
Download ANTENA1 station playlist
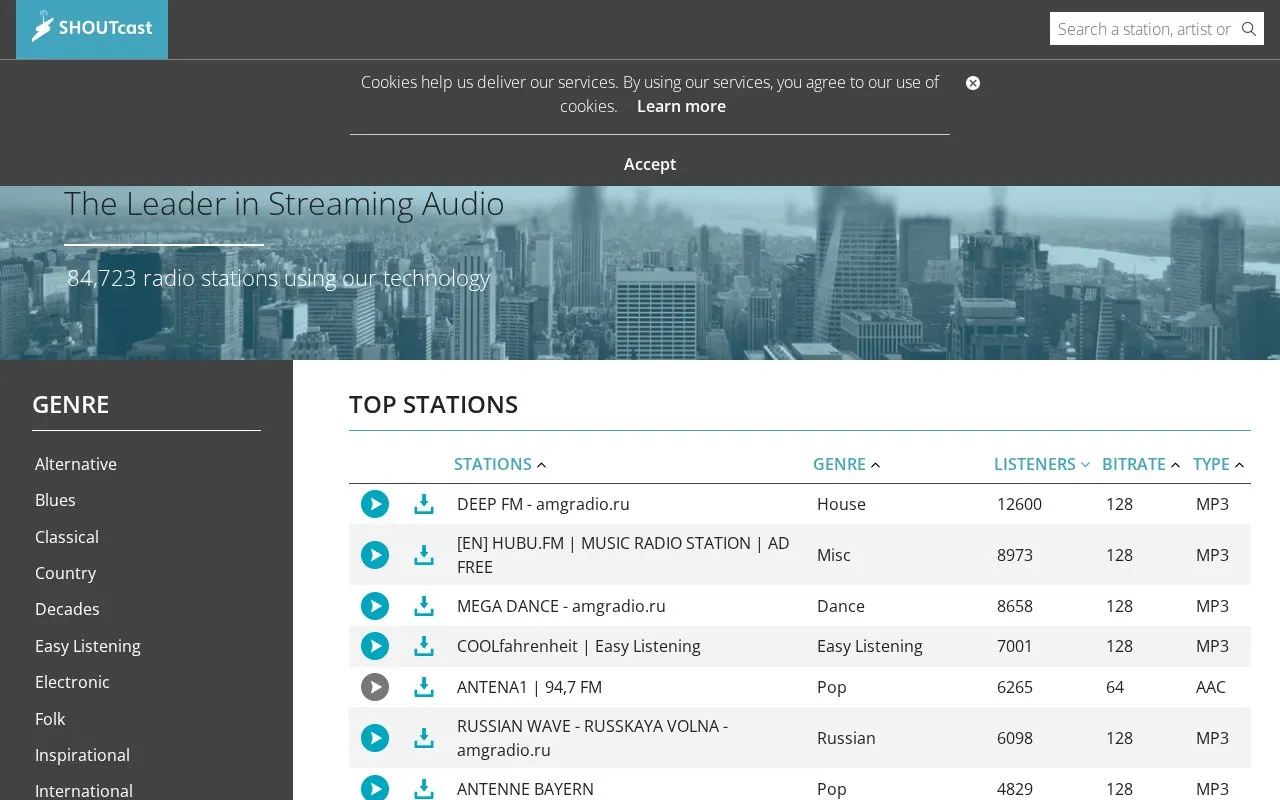(x=424, y=687)
